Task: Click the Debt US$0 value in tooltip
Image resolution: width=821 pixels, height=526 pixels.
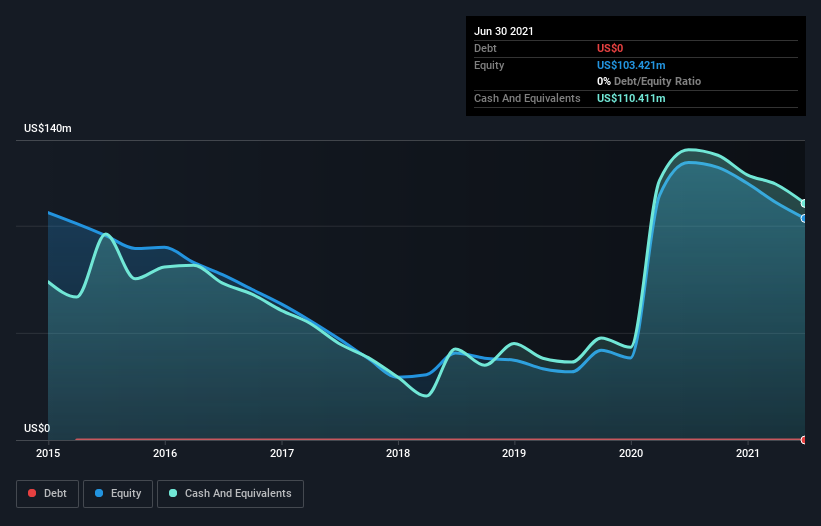Action: (610, 48)
